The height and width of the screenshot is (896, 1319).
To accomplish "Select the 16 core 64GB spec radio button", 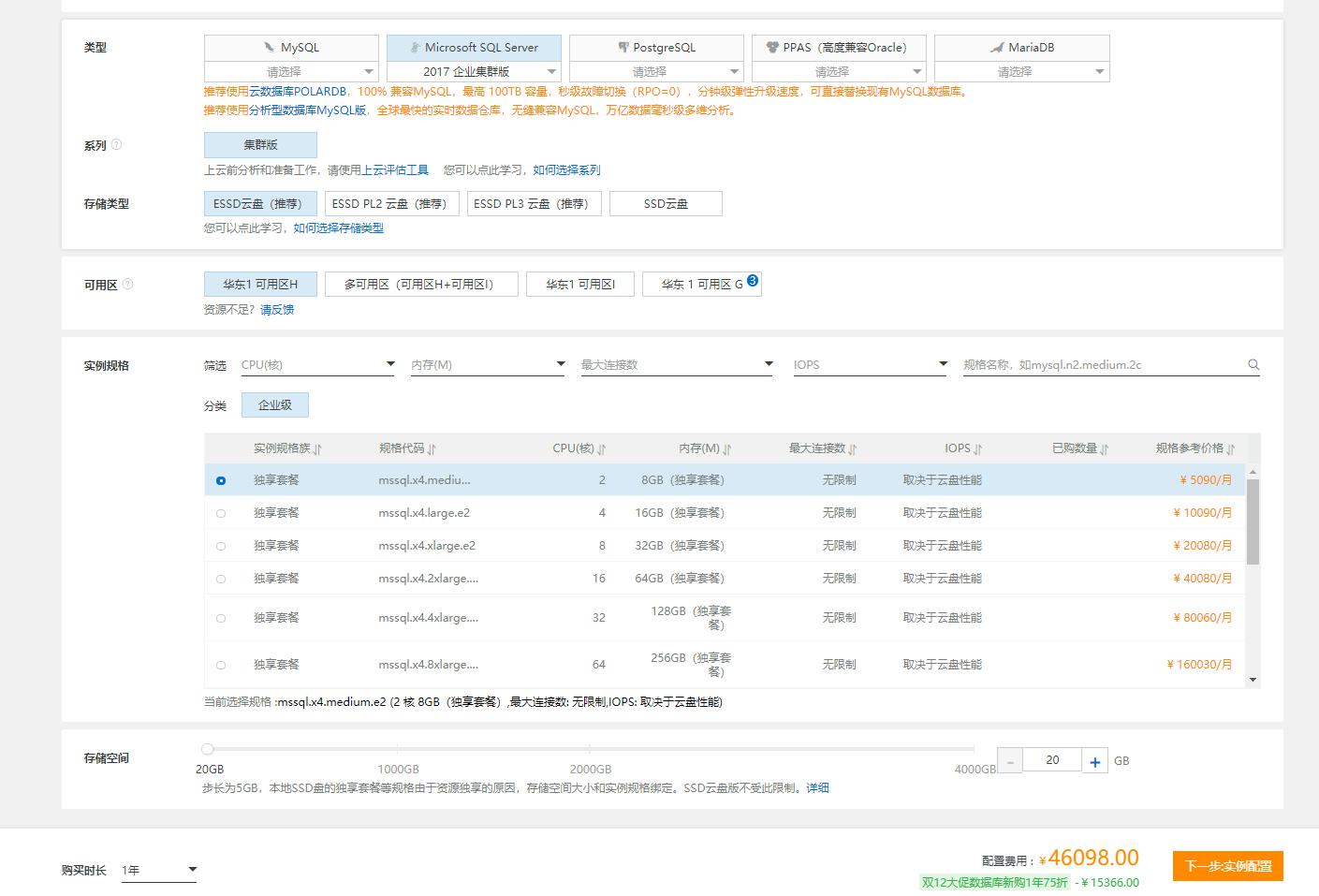I will pyautogui.click(x=221, y=579).
